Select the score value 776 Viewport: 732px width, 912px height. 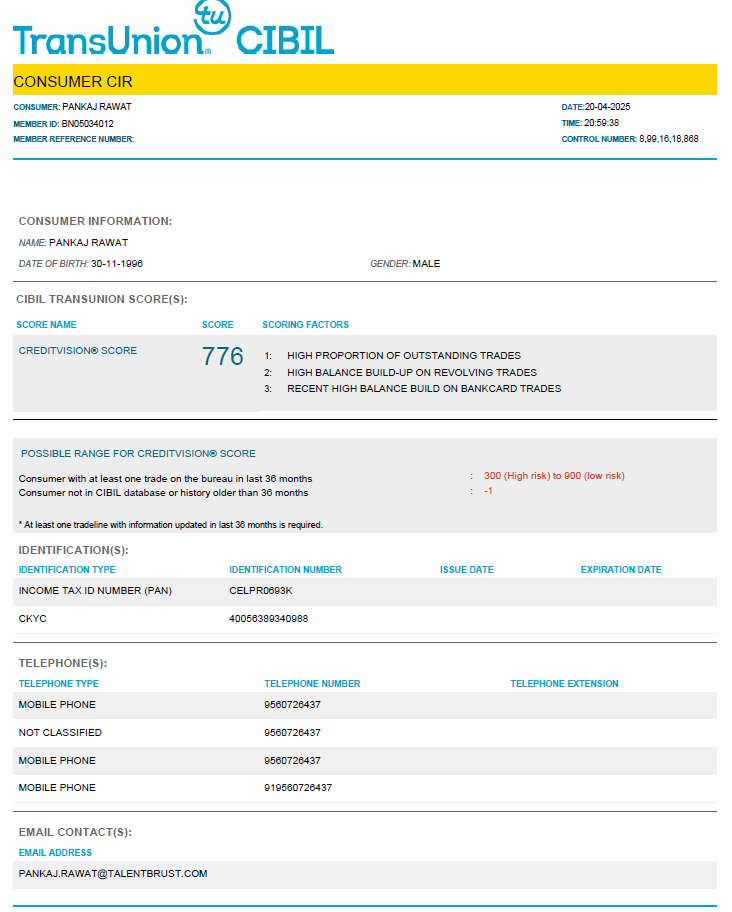tap(223, 356)
